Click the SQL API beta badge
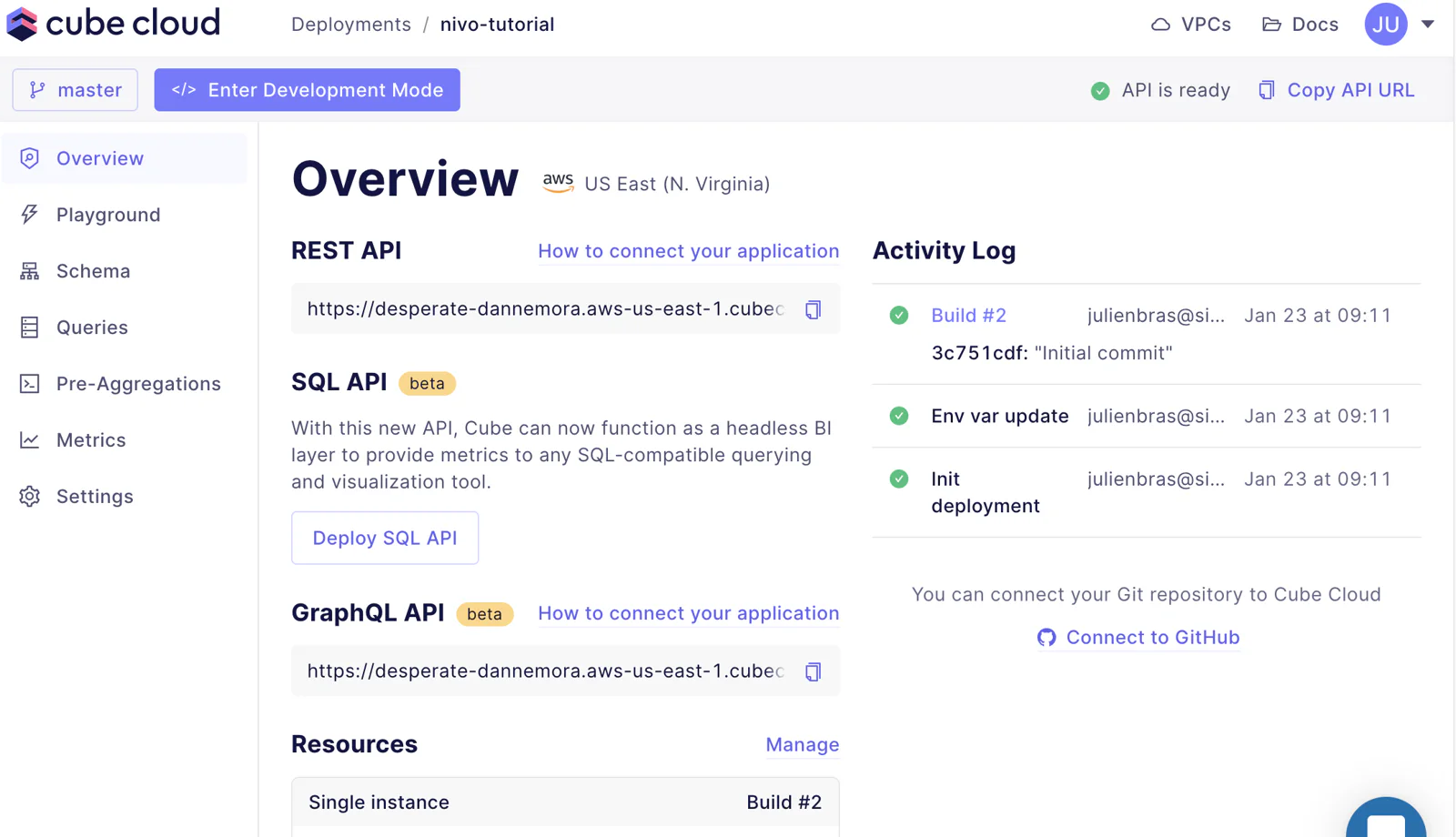 point(427,384)
